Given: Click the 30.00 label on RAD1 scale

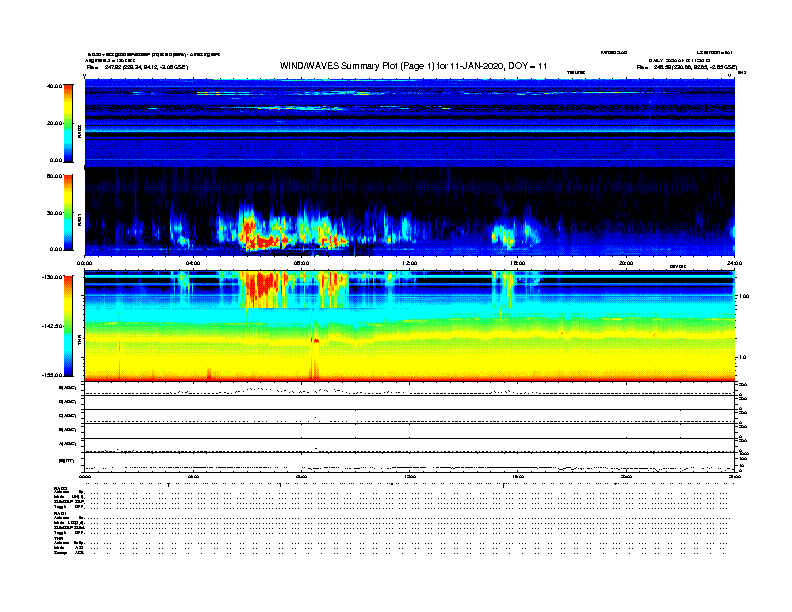Looking at the screenshot, I should pos(54,213).
